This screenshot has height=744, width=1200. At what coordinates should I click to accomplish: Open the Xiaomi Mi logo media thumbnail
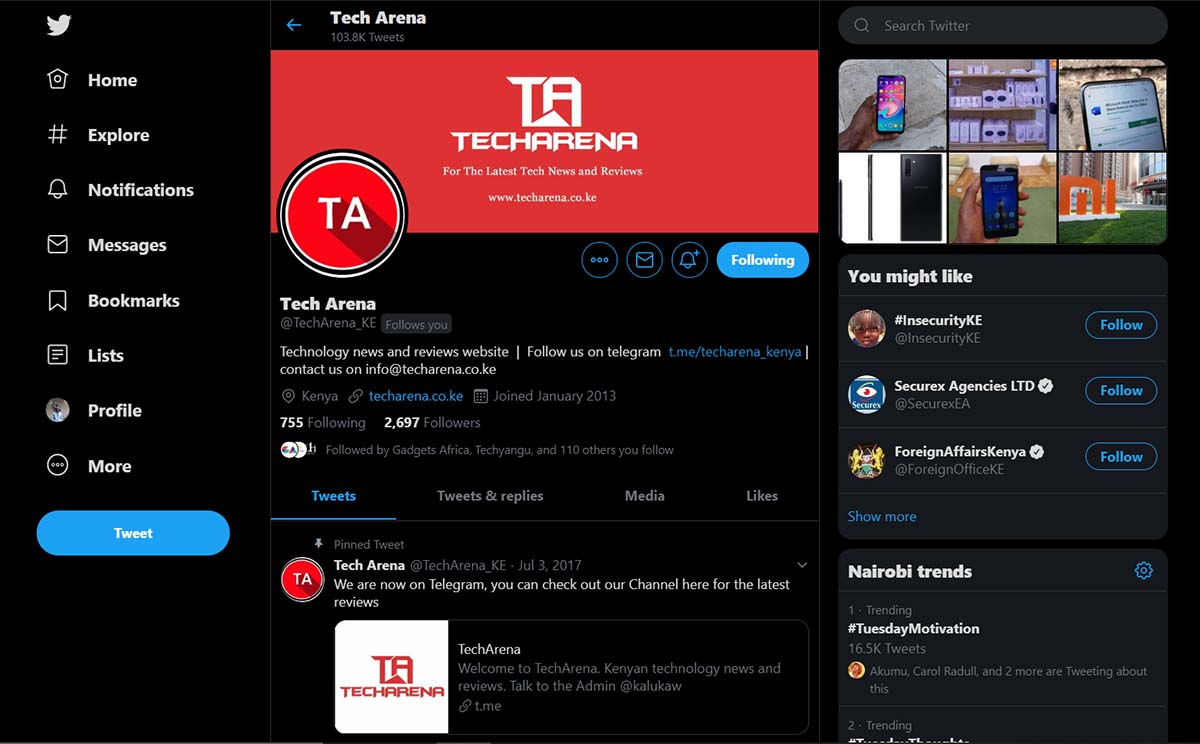click(x=1112, y=198)
